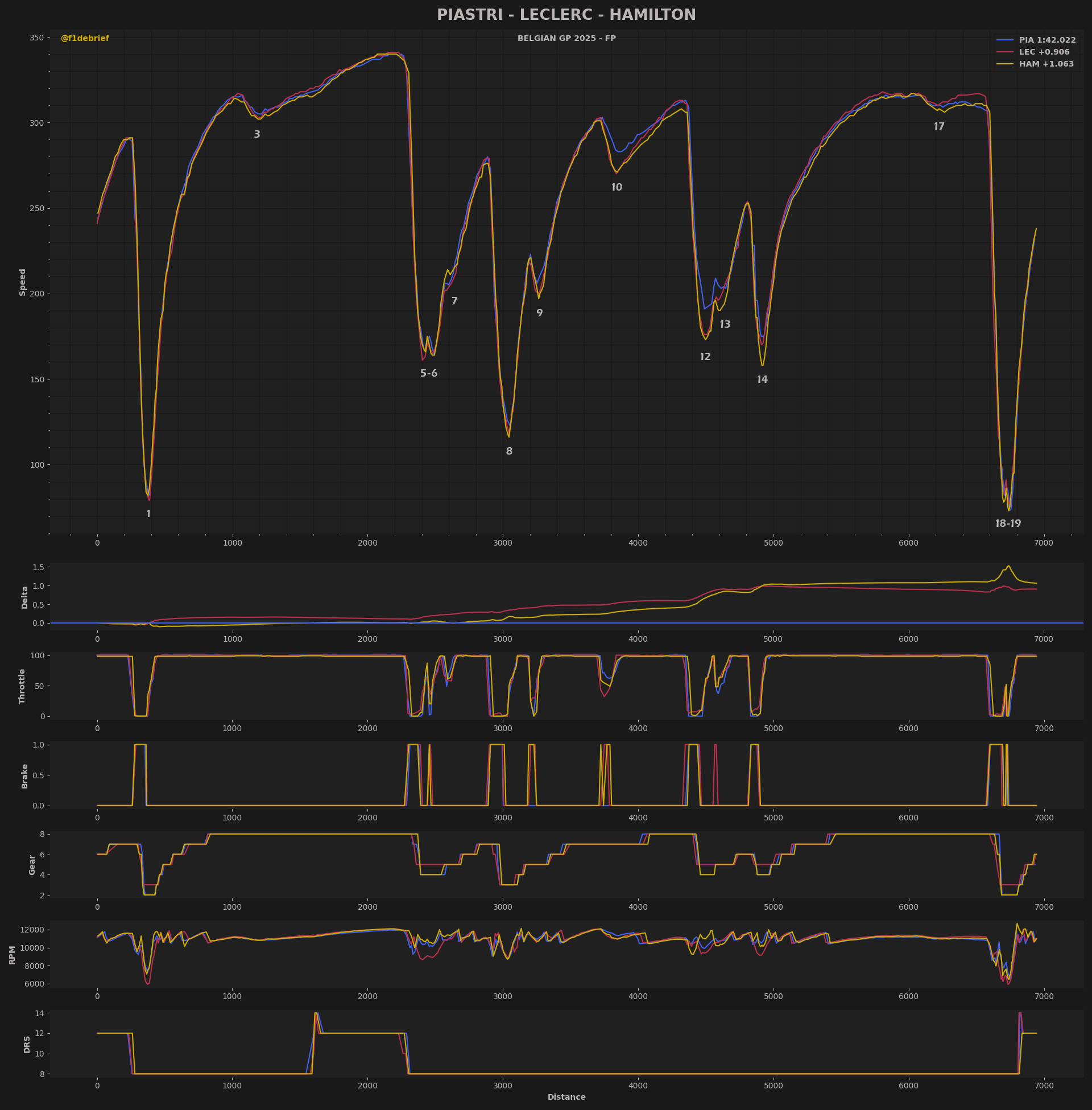
Task: Click the turn 5-6 corner label
Action: tap(428, 373)
